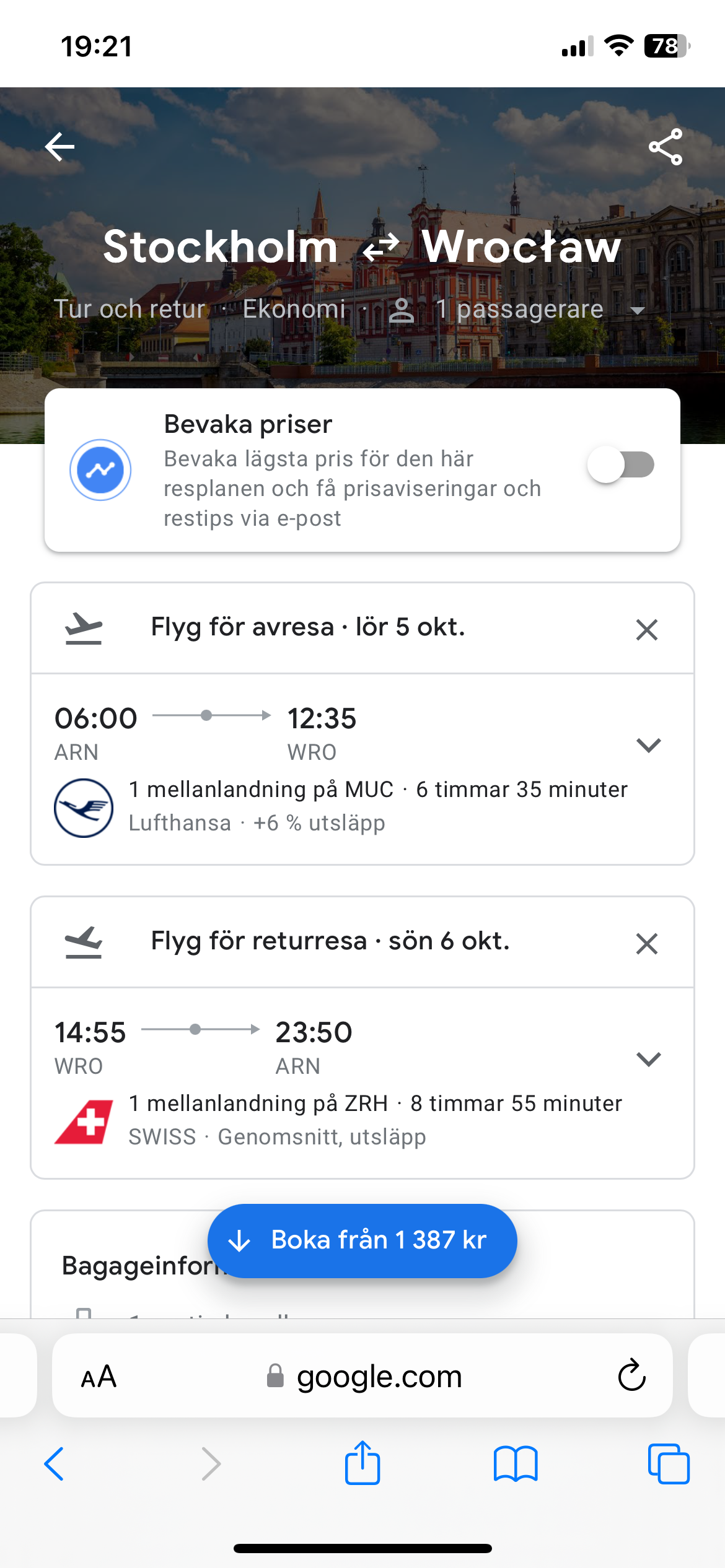725x1568 pixels.
Task: Expand SWISS return flight details
Action: tap(648, 1059)
